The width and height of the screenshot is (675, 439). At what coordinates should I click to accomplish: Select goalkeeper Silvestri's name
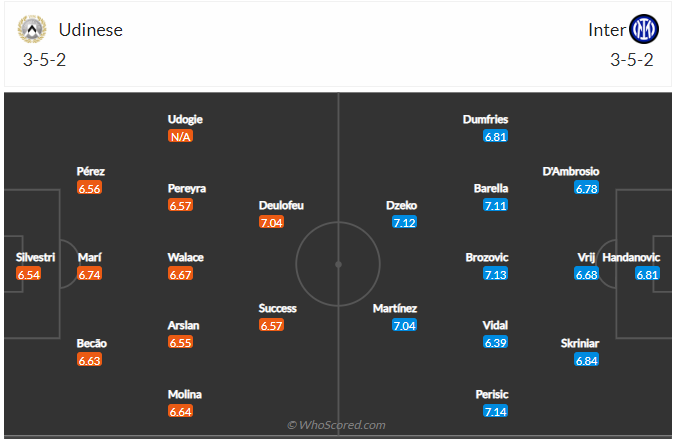tap(35, 257)
